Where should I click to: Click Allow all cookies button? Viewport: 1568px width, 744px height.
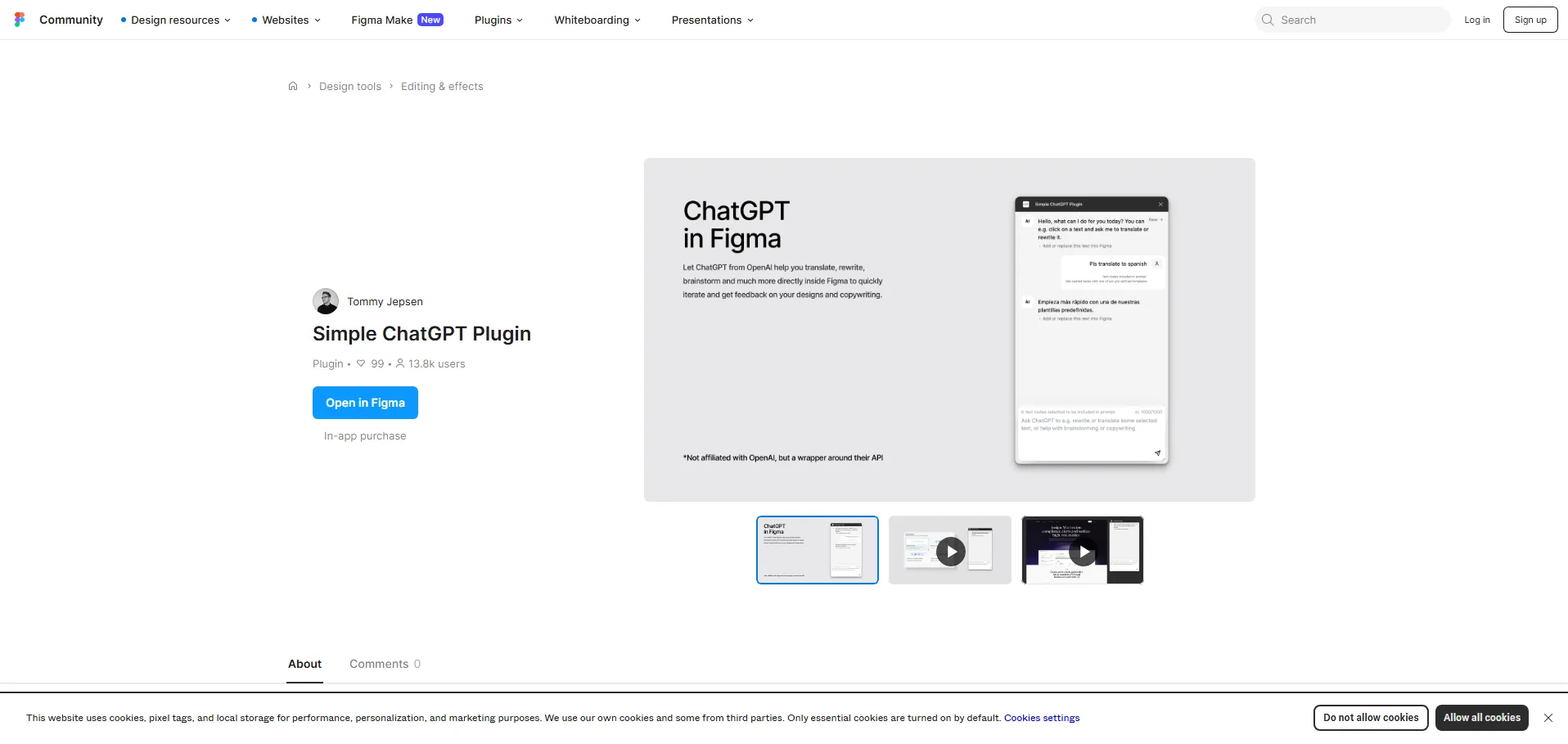click(1481, 718)
